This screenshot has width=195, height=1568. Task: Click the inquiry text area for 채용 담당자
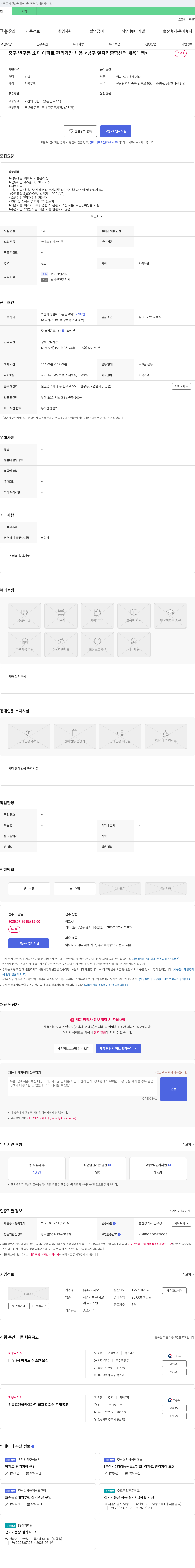[83, 1087]
